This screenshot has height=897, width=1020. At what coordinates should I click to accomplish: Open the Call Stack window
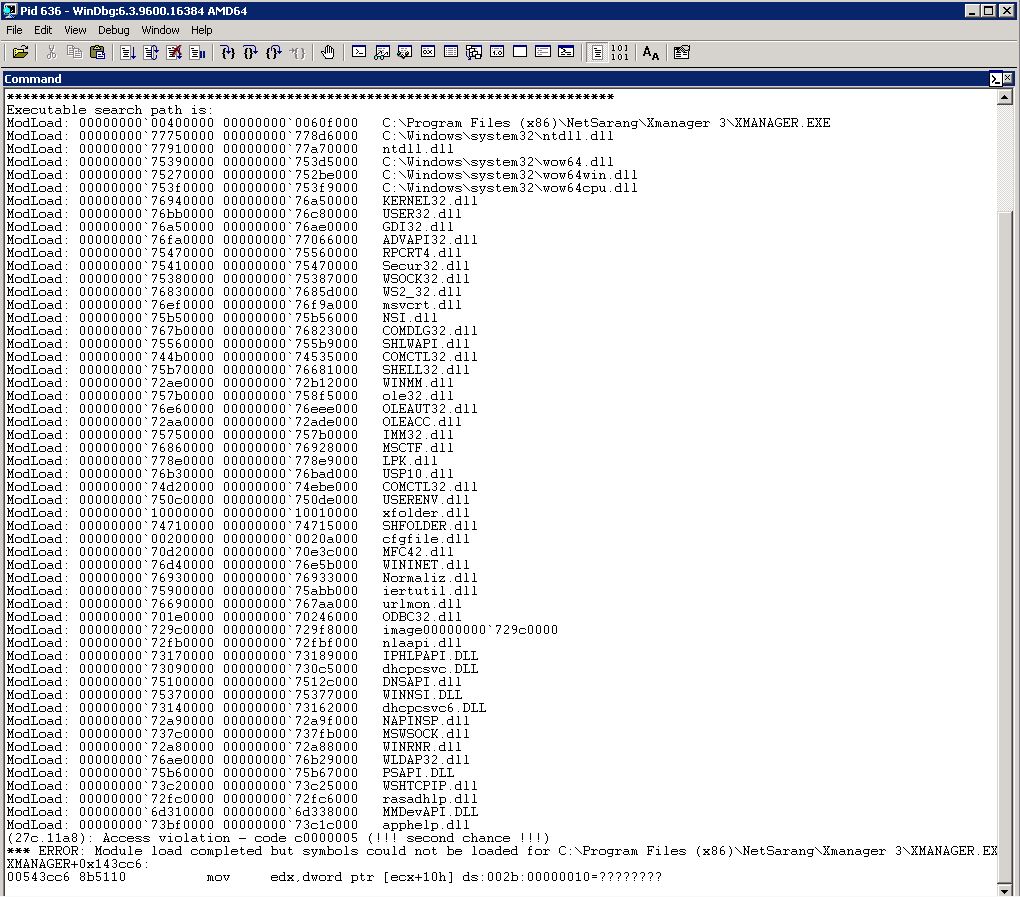(473, 52)
